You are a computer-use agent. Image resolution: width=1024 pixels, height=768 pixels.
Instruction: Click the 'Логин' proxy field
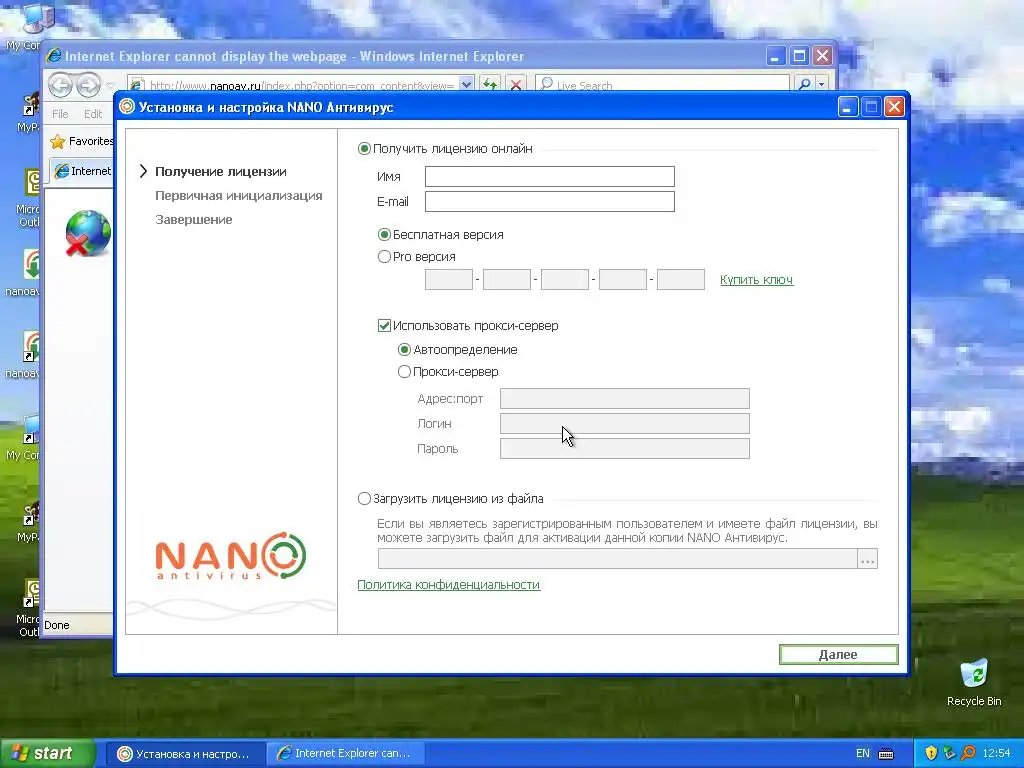click(624, 423)
